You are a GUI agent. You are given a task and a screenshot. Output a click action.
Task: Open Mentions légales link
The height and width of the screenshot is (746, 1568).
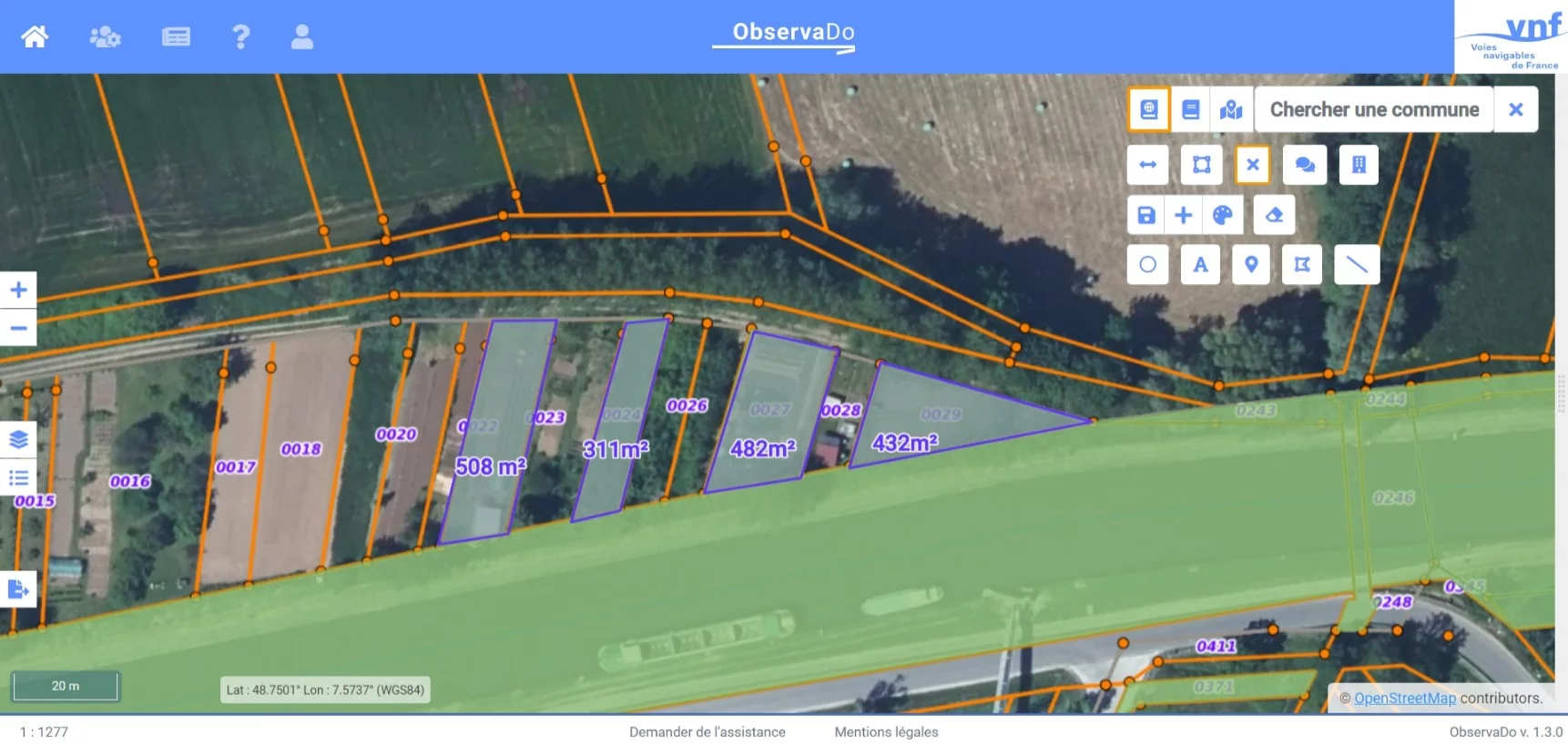pyautogui.click(x=886, y=731)
